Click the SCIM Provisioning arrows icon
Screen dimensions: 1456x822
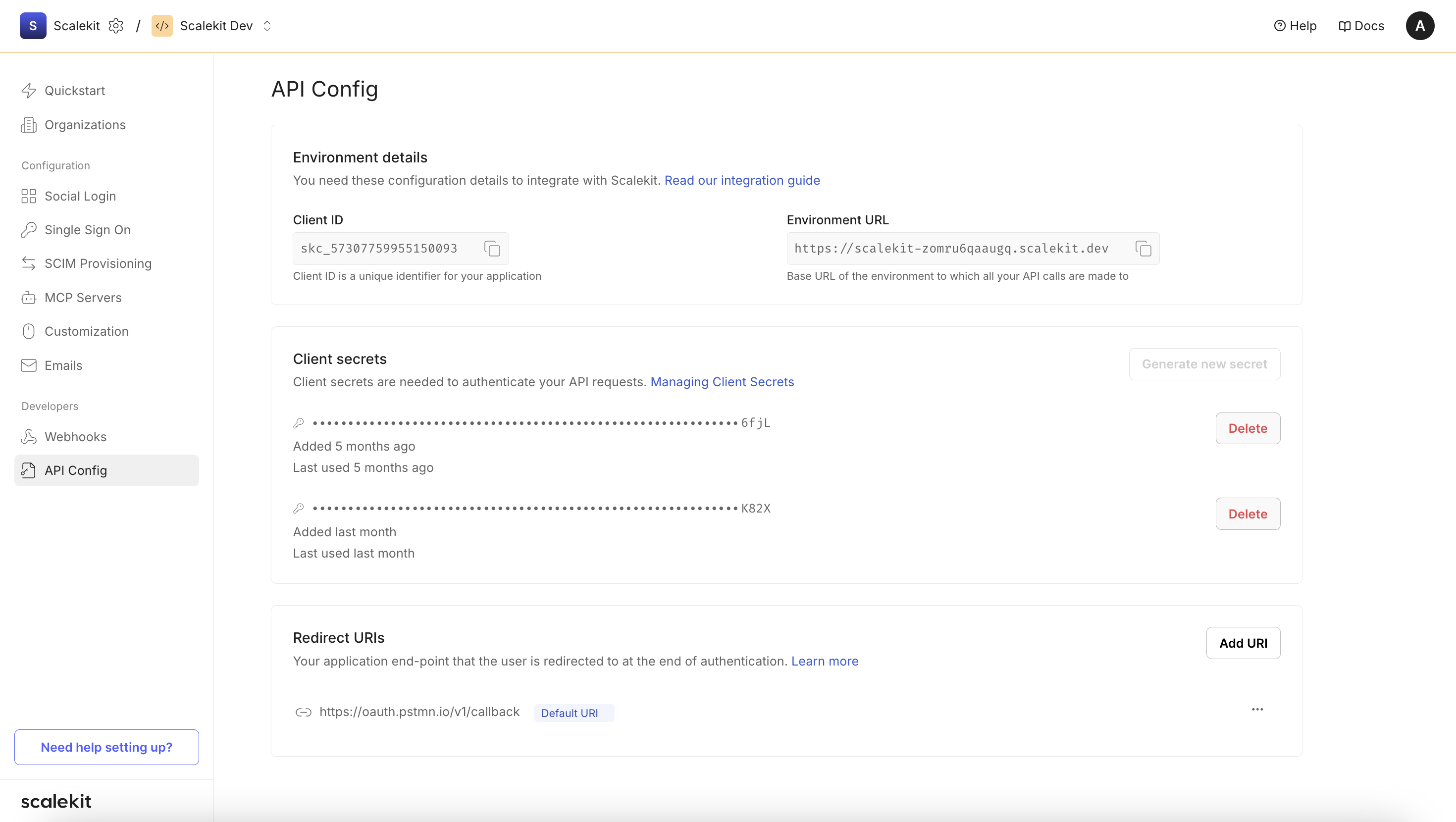(29, 263)
